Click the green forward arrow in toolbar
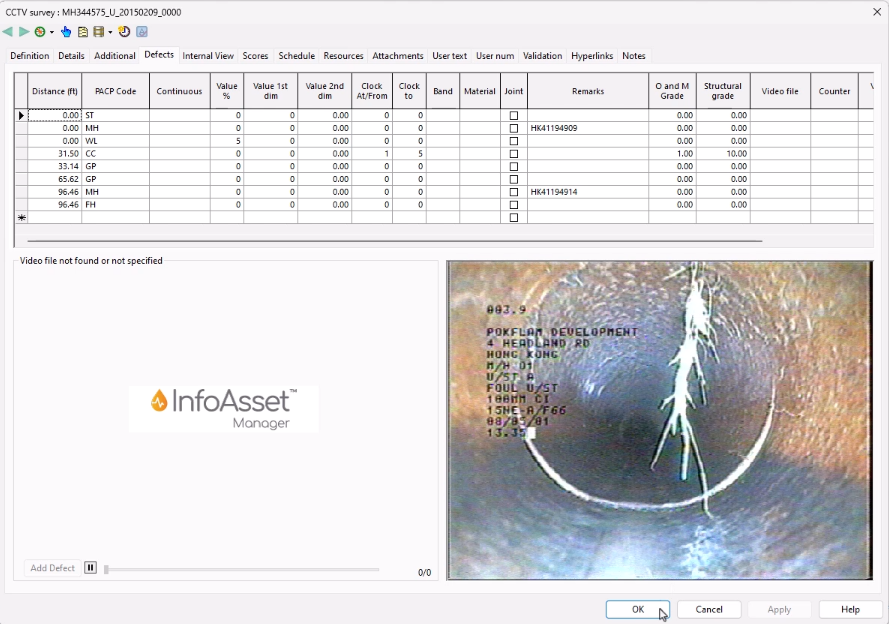The height and width of the screenshot is (624, 889). click(24, 32)
